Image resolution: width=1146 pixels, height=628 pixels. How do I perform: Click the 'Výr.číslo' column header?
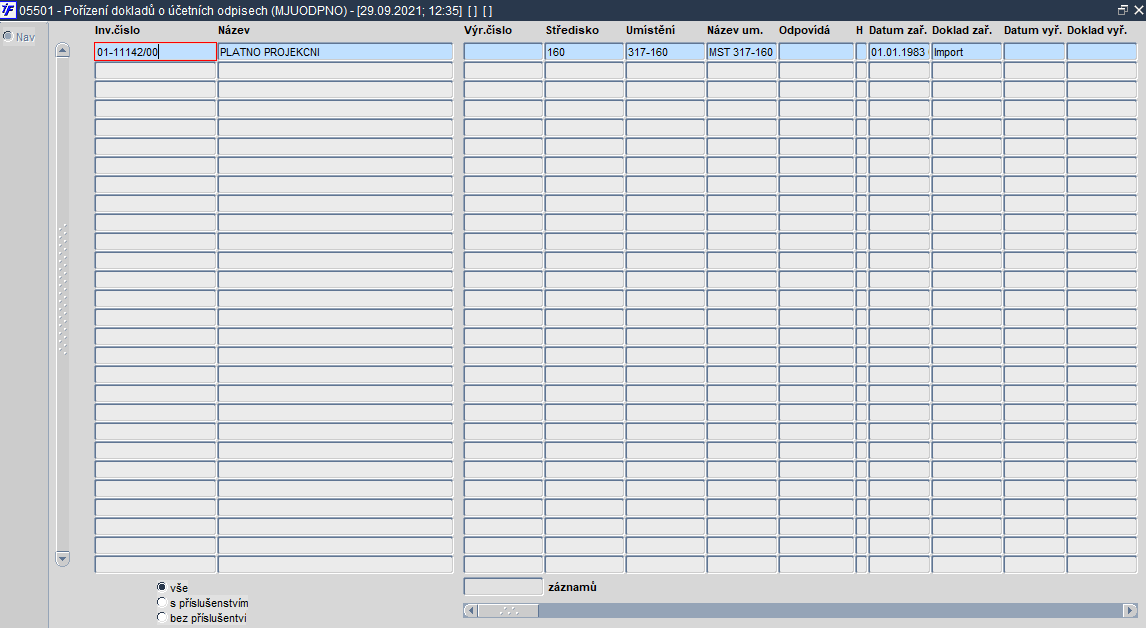tap(488, 30)
